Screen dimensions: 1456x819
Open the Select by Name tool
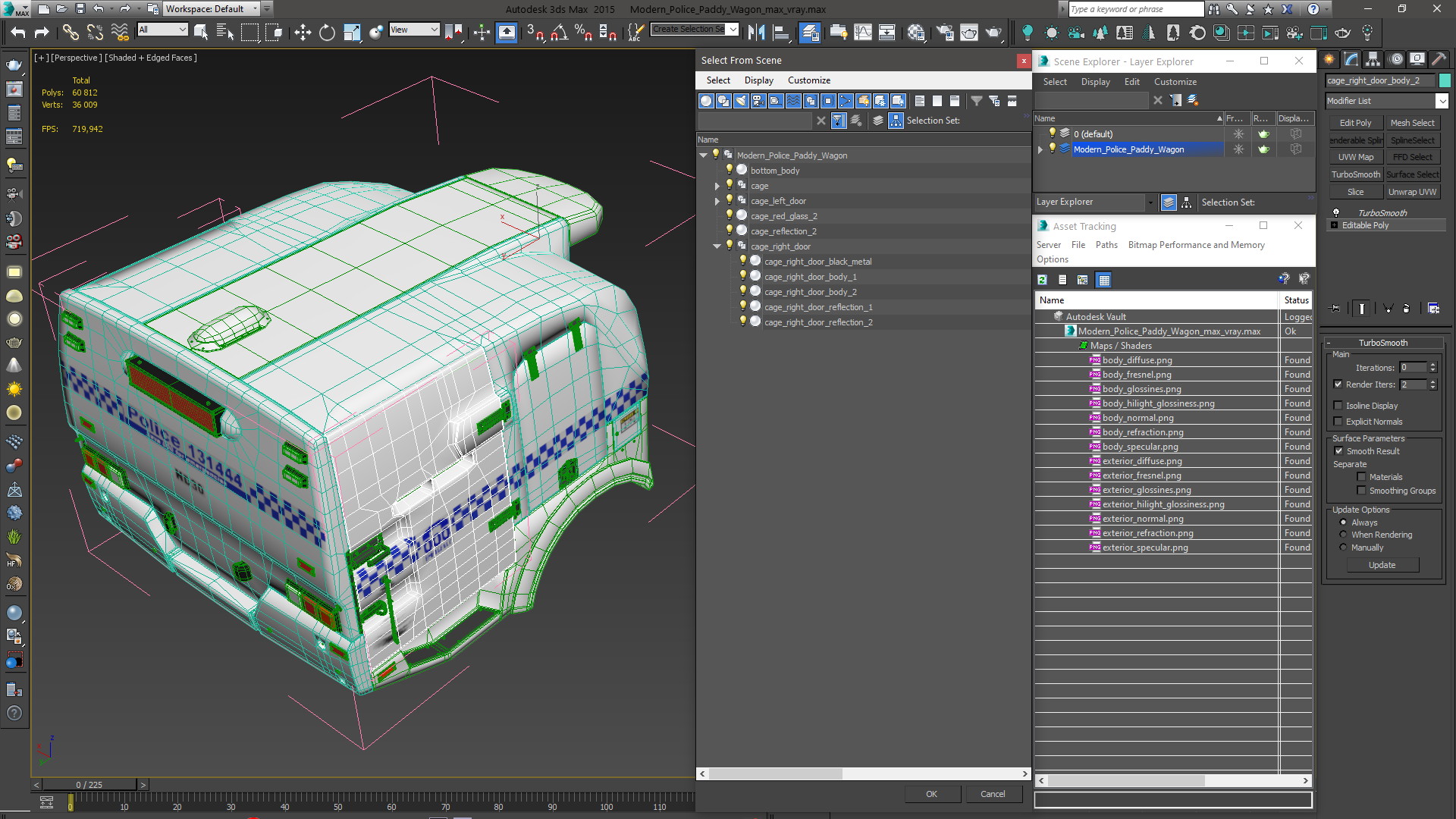[x=225, y=32]
